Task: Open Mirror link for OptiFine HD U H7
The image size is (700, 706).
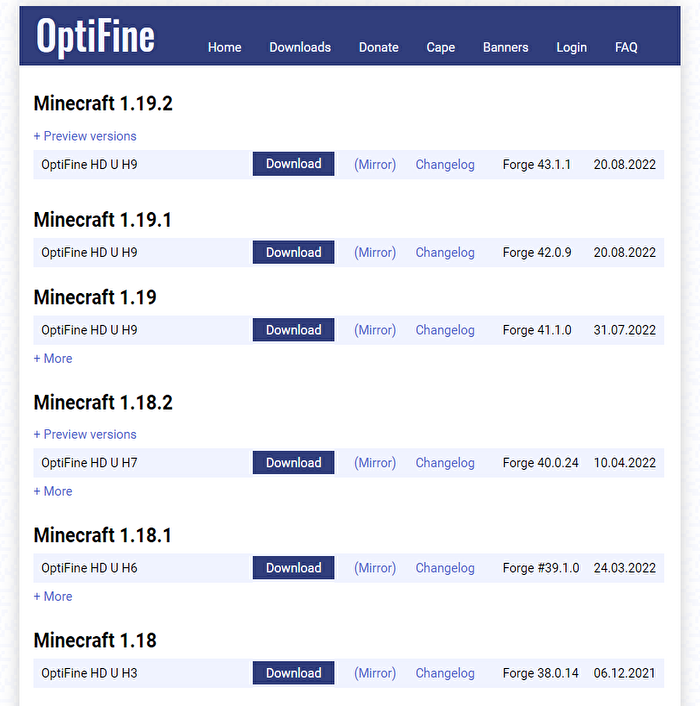Action: [x=375, y=462]
